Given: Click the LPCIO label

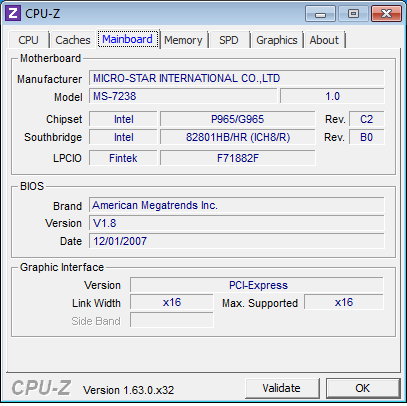Looking at the screenshot, I should [x=67, y=158].
